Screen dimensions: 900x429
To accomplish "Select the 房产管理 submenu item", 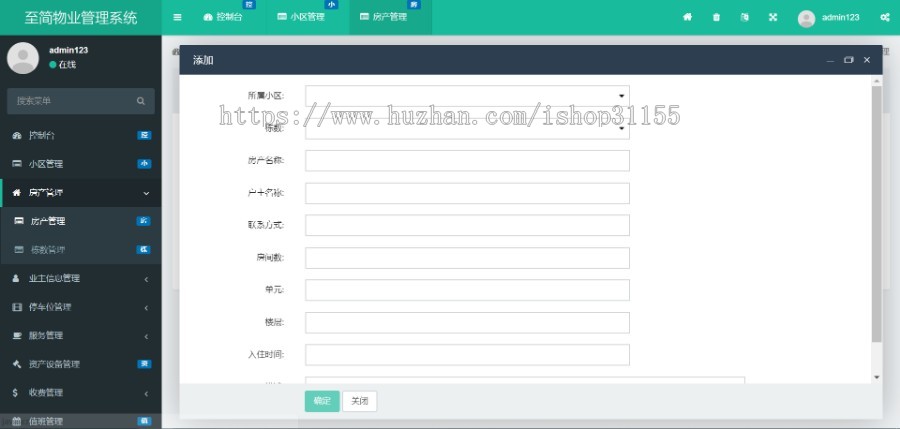I will click(x=80, y=221).
